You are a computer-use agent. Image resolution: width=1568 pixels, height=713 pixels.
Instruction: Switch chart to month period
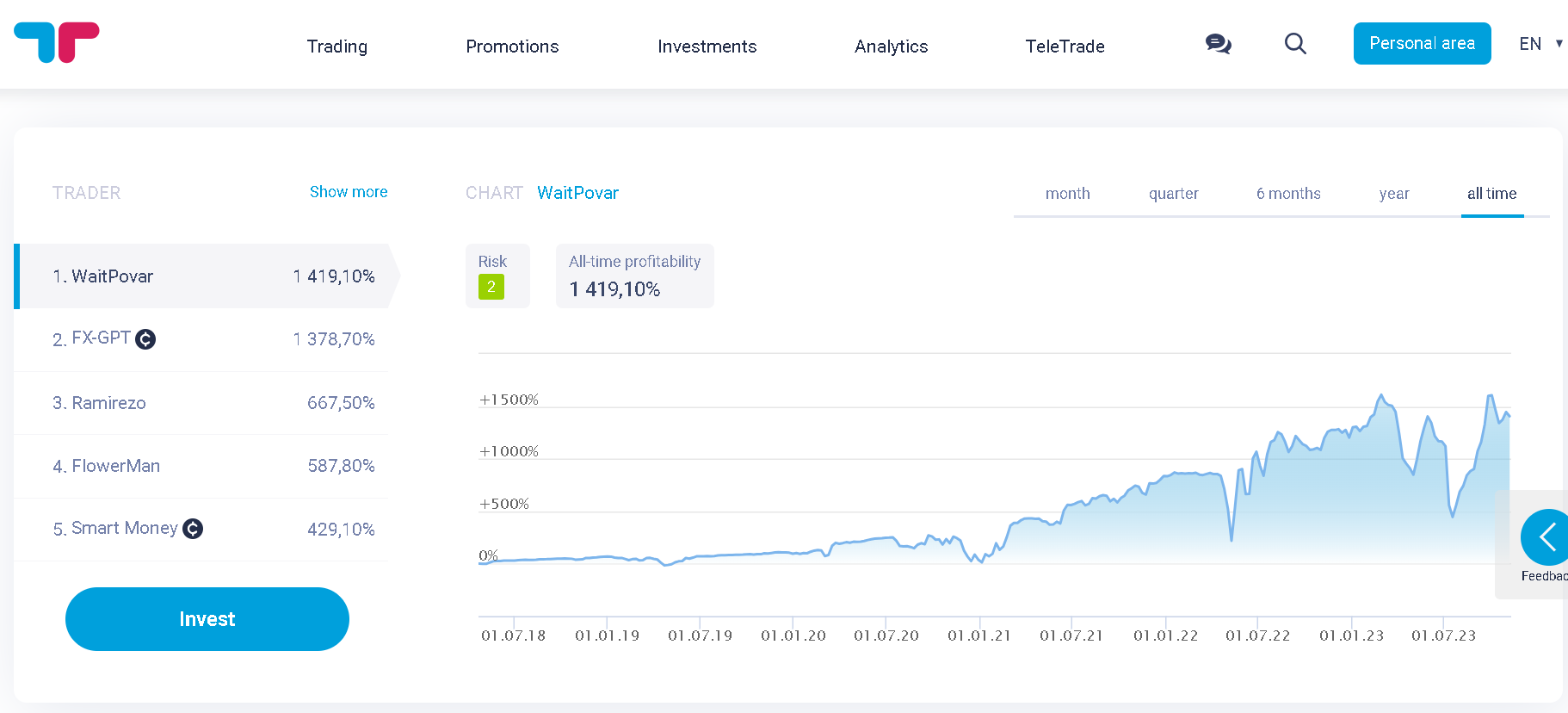coord(1067,194)
